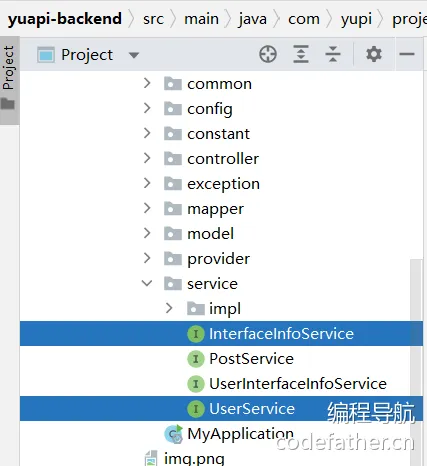Click the controller package folder icon
The height and width of the screenshot is (466, 427).
173,159
